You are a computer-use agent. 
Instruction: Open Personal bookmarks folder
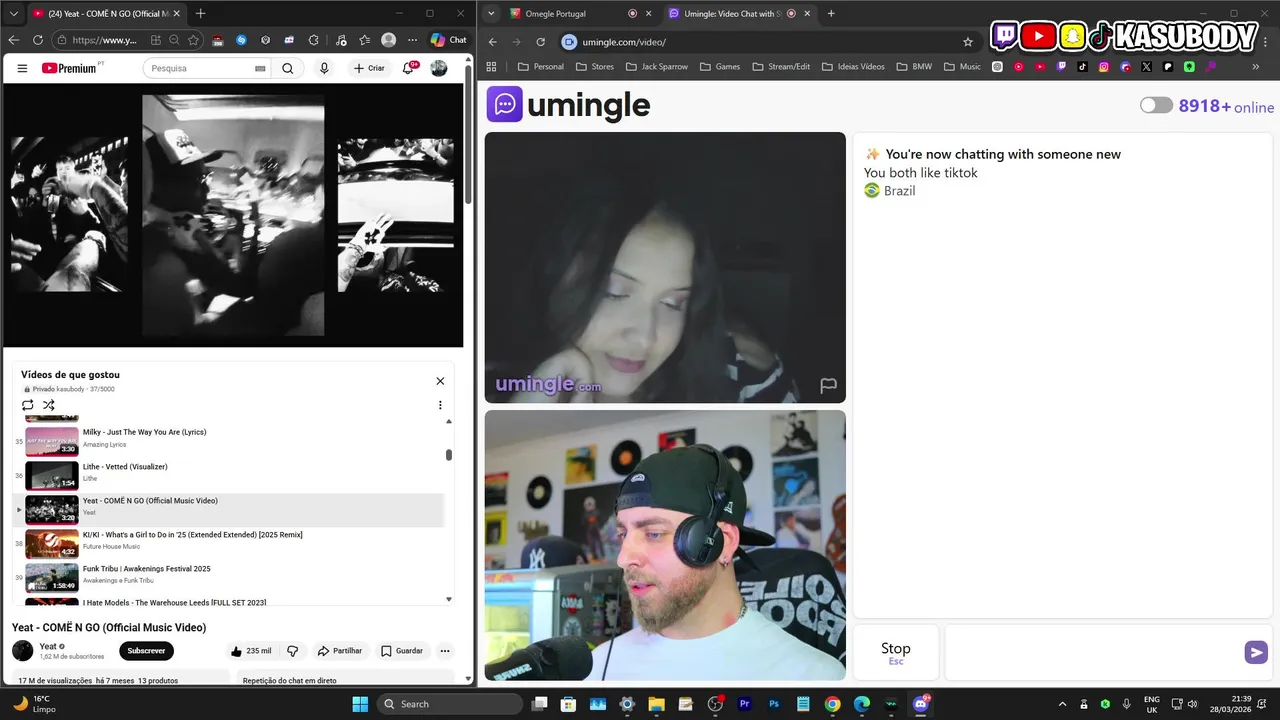(x=541, y=67)
